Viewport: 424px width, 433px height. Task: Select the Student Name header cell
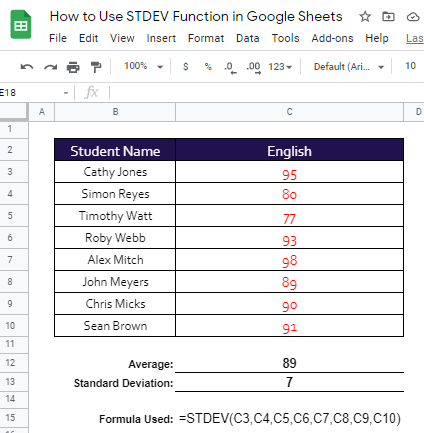pos(115,150)
